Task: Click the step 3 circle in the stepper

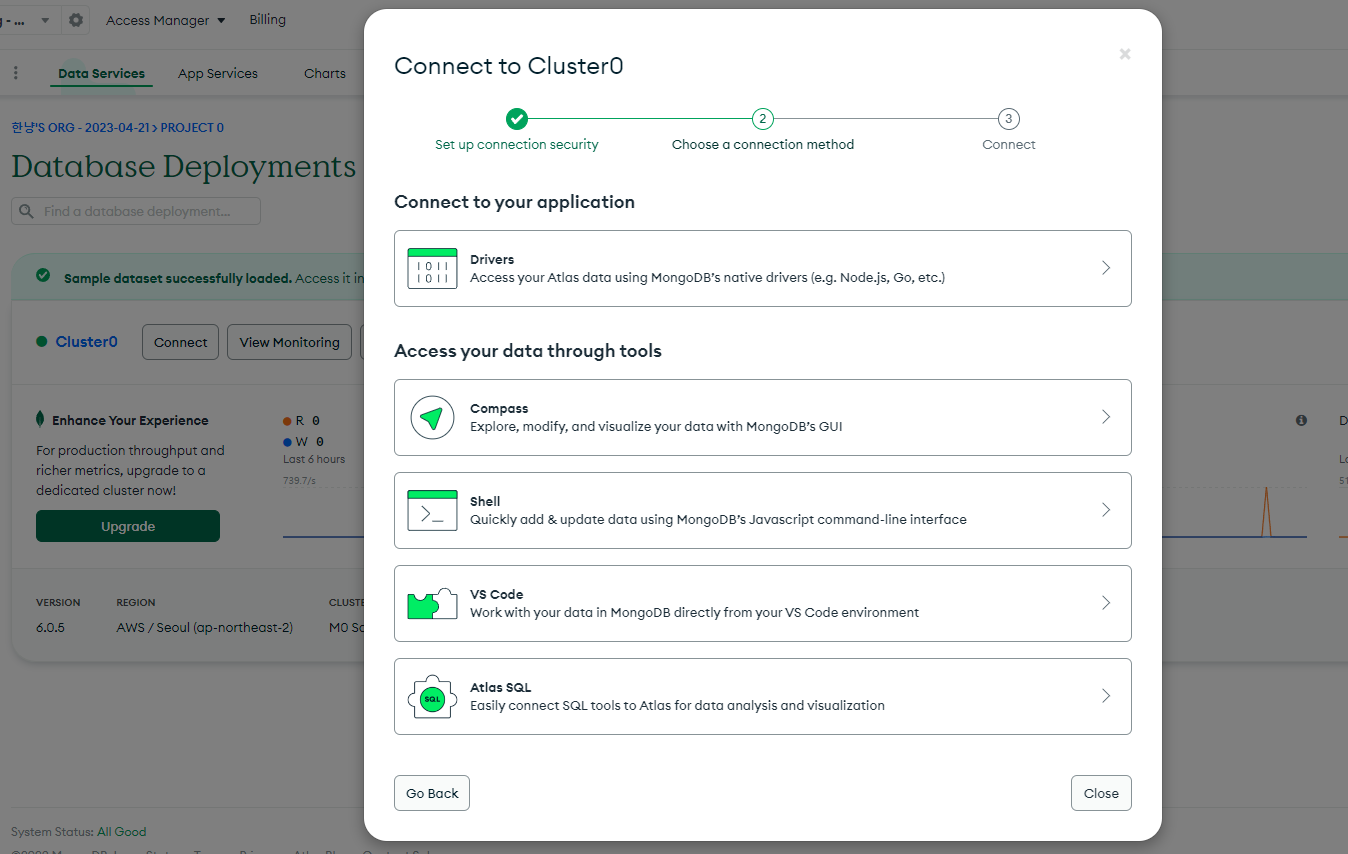Action: click(x=1009, y=119)
